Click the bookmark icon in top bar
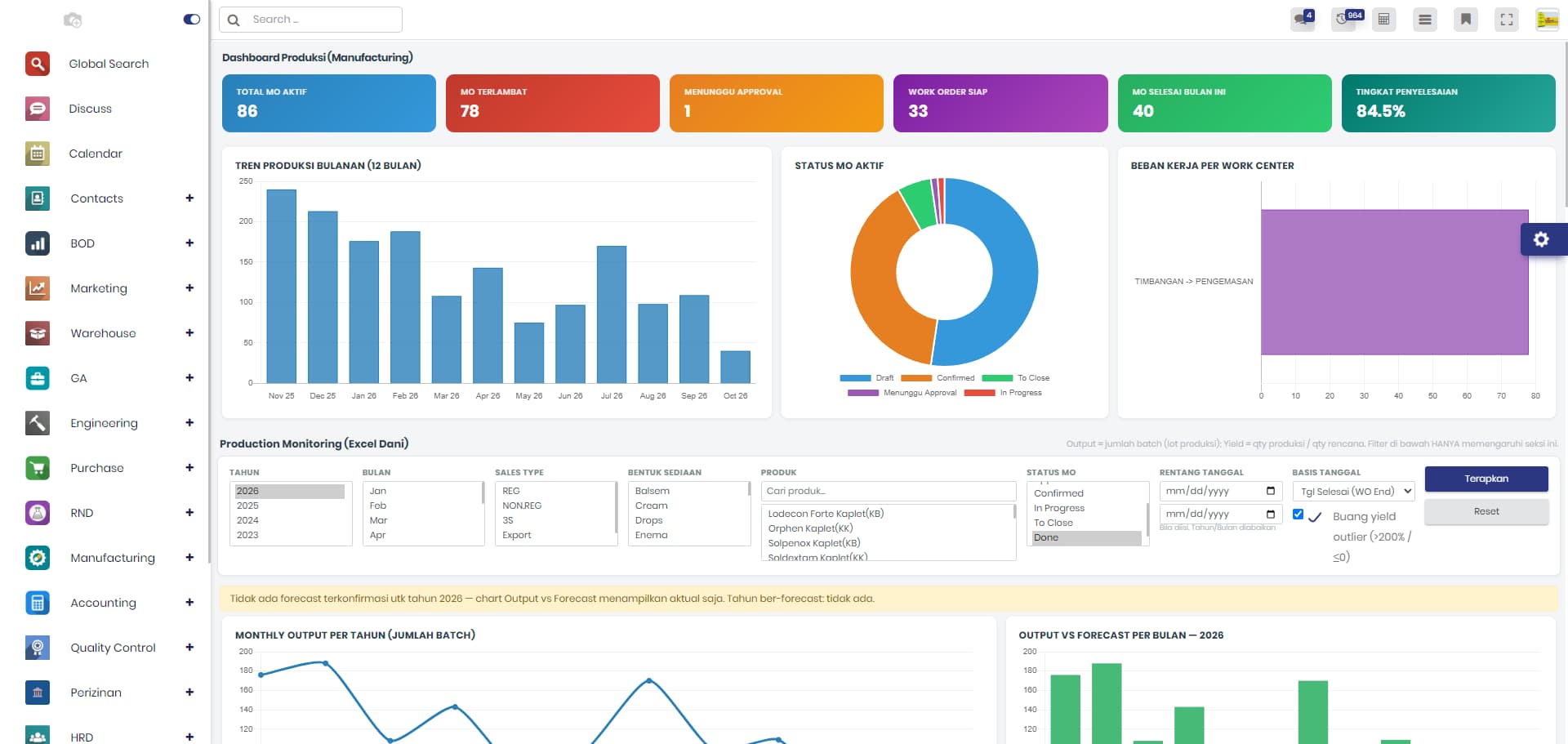Screen dimensions: 1568x744 coord(1466,20)
